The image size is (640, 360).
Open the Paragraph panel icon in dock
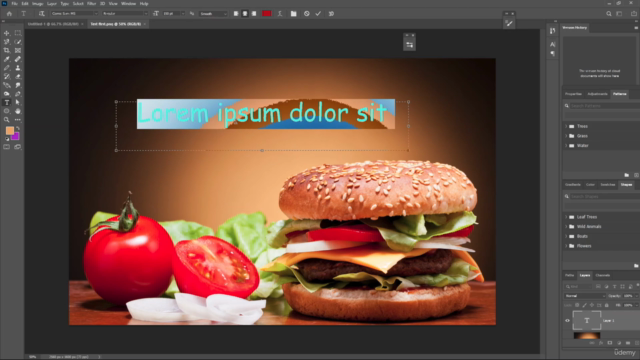tap(552, 53)
